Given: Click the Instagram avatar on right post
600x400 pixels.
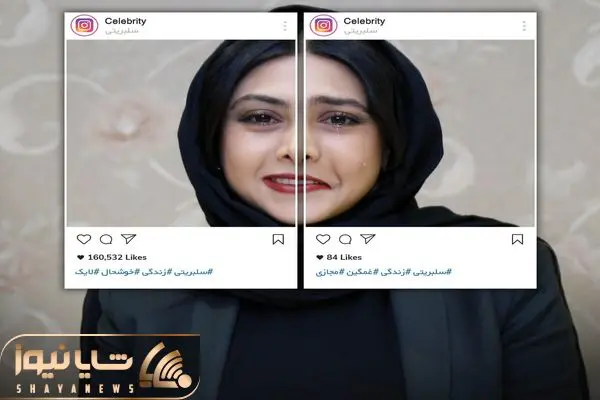Looking at the screenshot, I should pos(323,25).
